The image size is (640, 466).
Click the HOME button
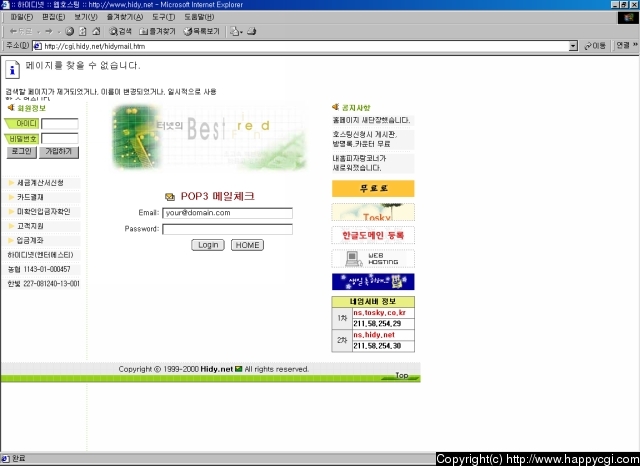coord(247,245)
